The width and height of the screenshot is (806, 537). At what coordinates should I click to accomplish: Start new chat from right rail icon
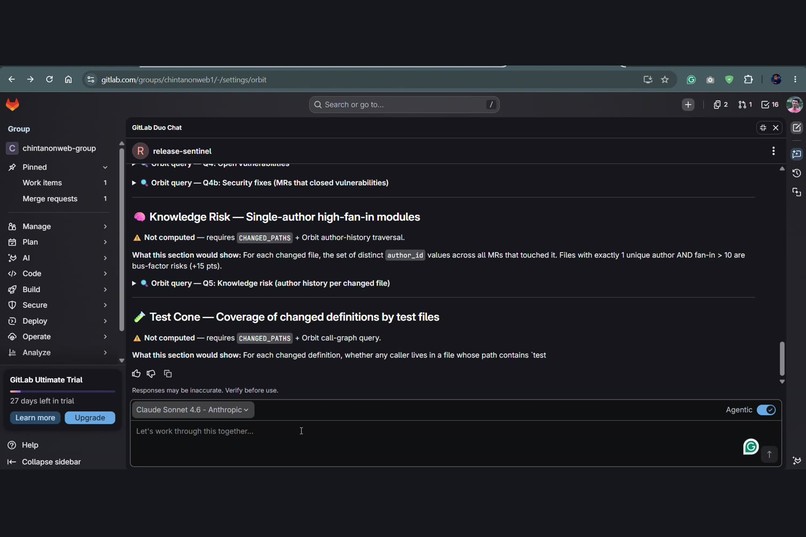tap(796, 128)
